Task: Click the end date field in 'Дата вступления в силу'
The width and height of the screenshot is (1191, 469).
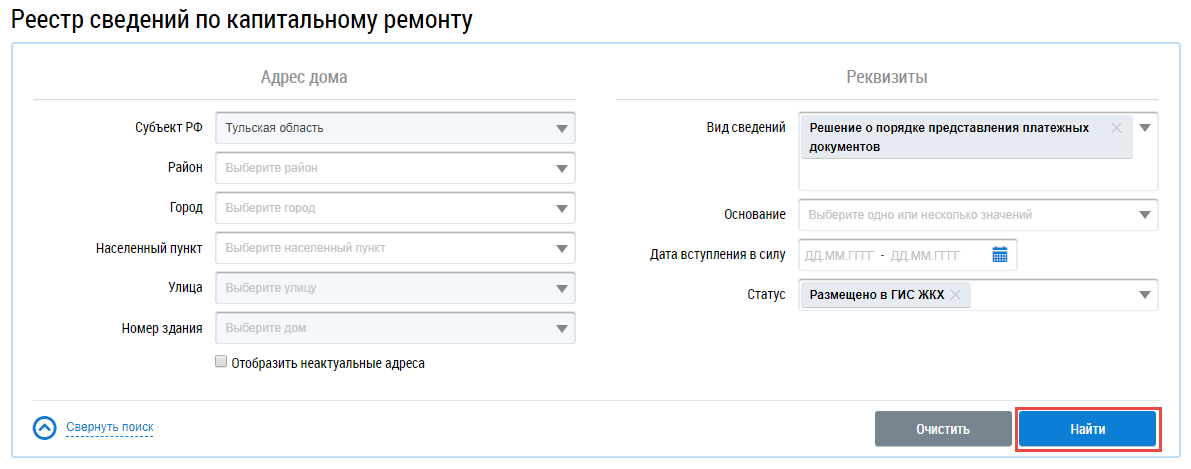Action: tap(925, 255)
